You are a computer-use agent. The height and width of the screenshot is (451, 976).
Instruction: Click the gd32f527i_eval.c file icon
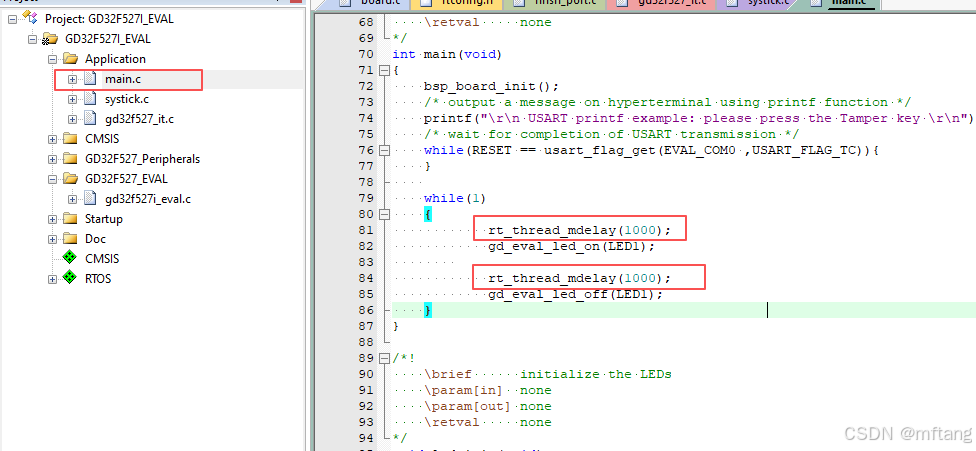[91, 199]
